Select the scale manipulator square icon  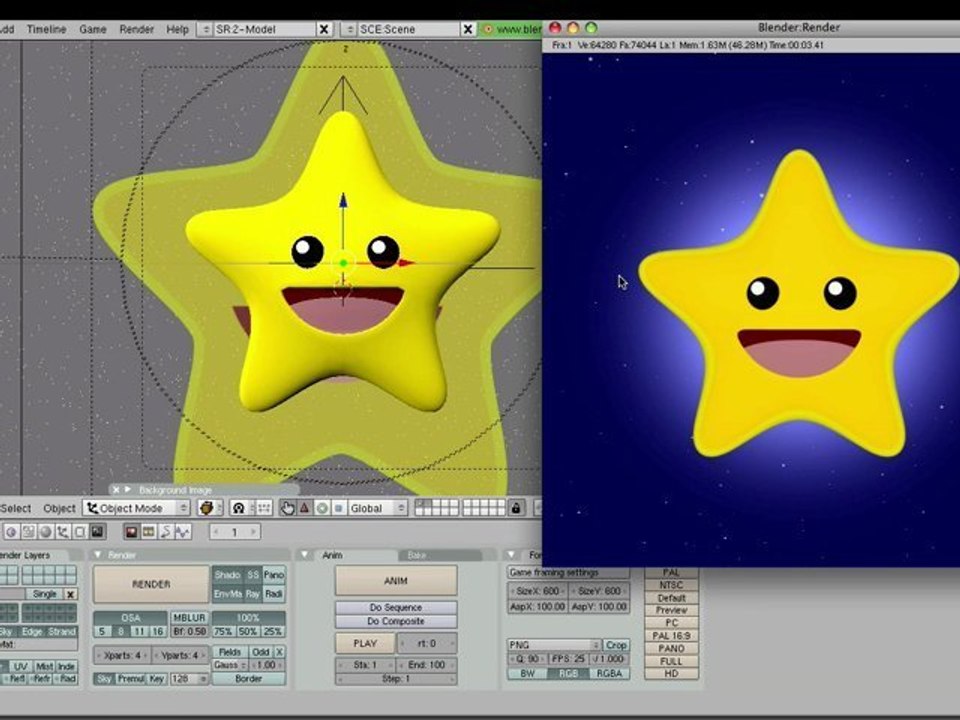point(339,508)
